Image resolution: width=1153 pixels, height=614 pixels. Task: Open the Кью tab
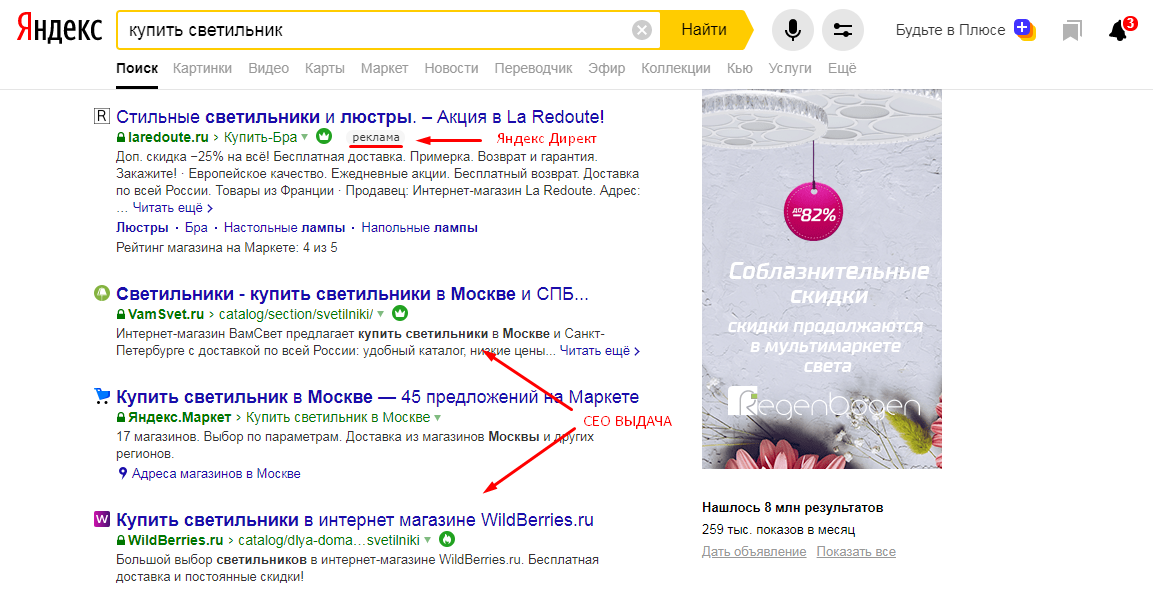coord(740,68)
